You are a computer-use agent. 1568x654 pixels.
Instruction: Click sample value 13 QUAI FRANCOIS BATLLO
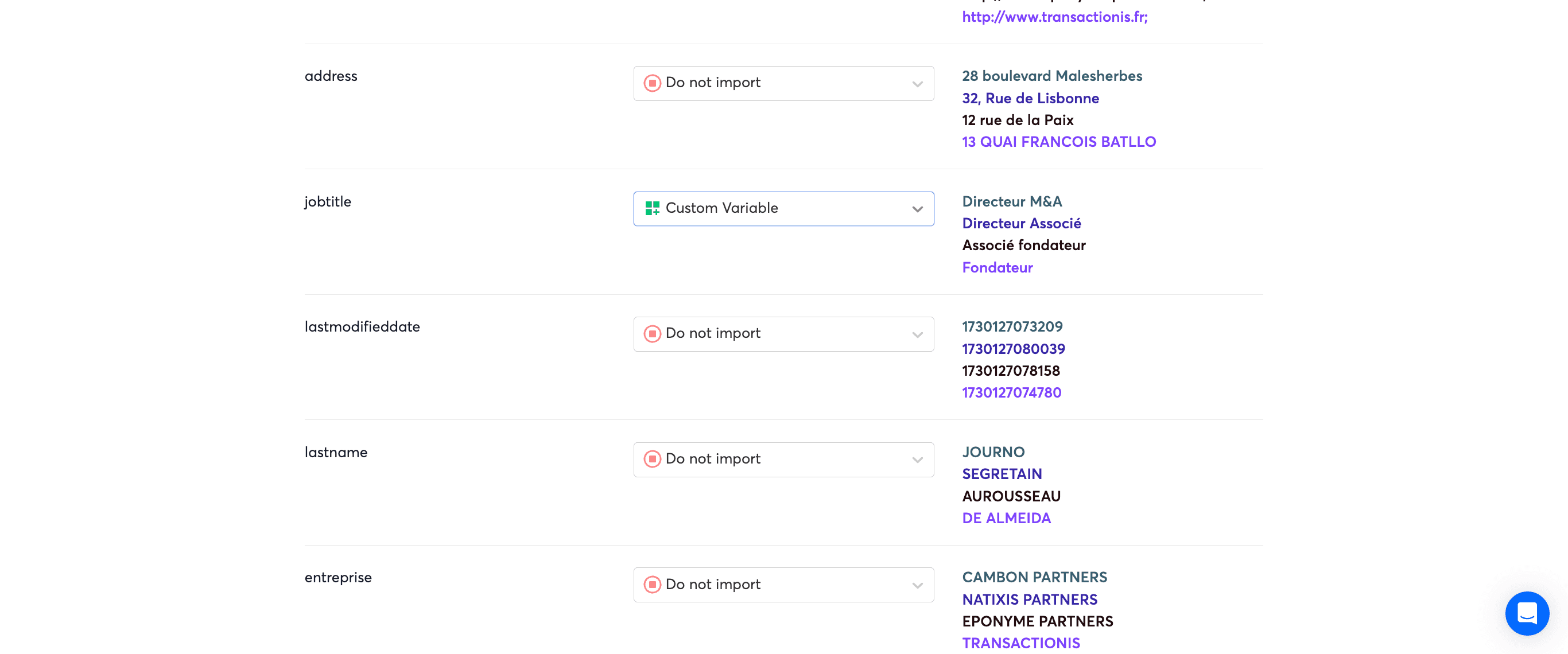pyautogui.click(x=1058, y=142)
